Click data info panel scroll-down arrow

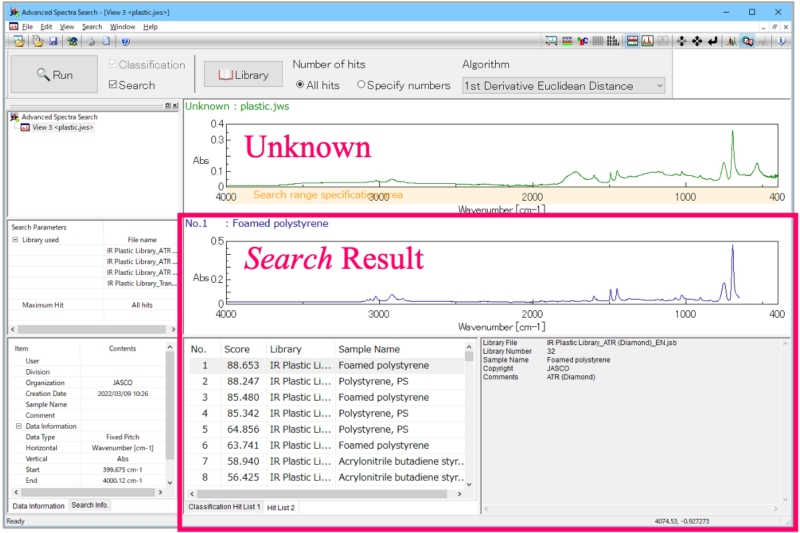tap(170, 482)
